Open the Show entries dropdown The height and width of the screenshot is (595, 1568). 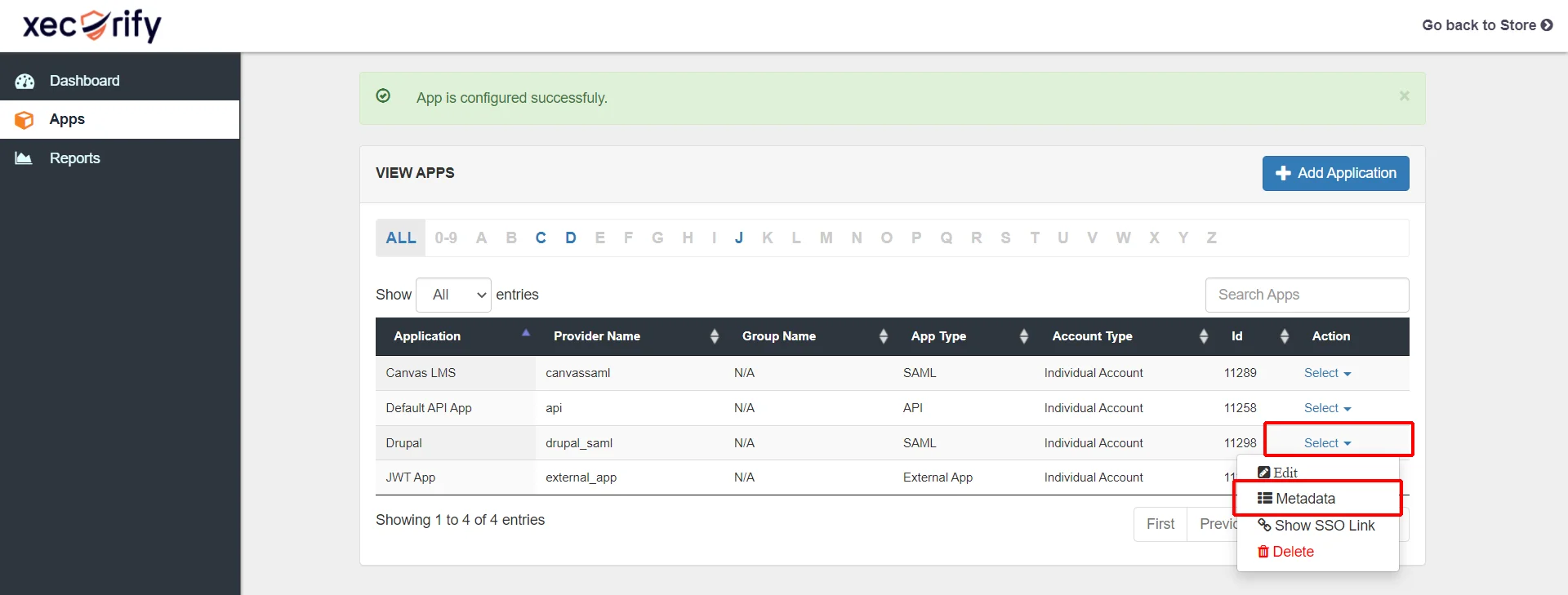[x=453, y=295]
